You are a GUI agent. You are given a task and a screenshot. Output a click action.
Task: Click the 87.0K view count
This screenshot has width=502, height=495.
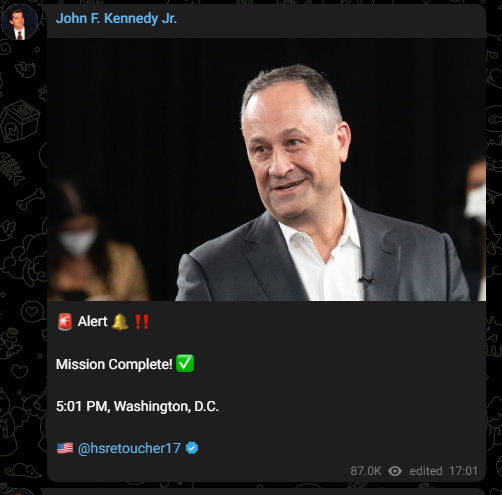(366, 471)
